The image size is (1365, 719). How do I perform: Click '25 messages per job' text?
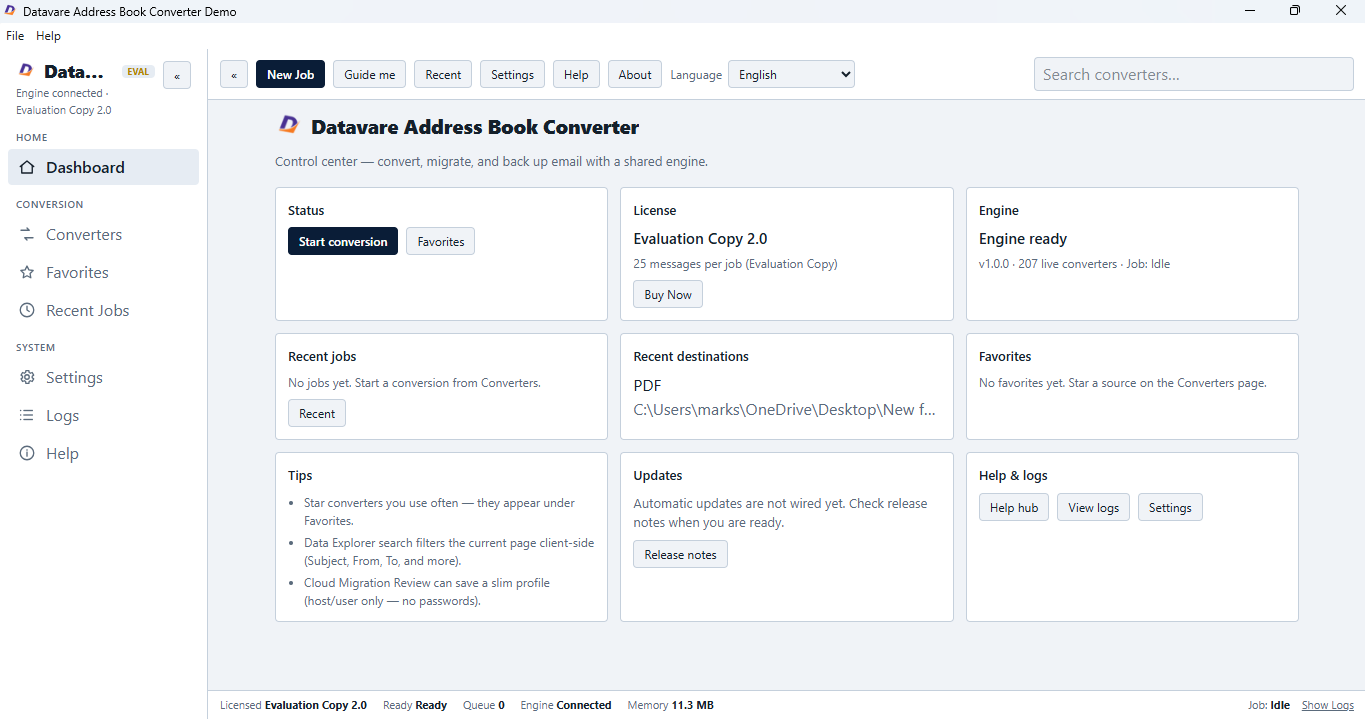[735, 264]
